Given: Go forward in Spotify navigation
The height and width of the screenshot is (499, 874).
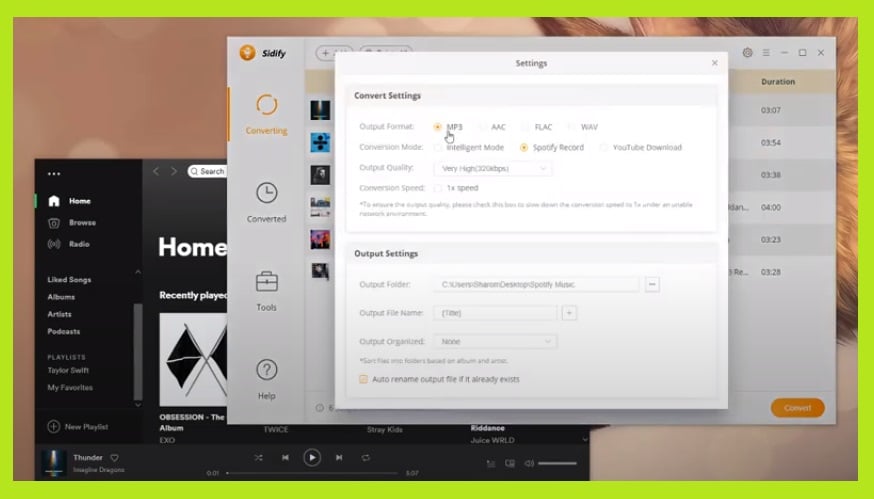Looking at the screenshot, I should pos(174,171).
